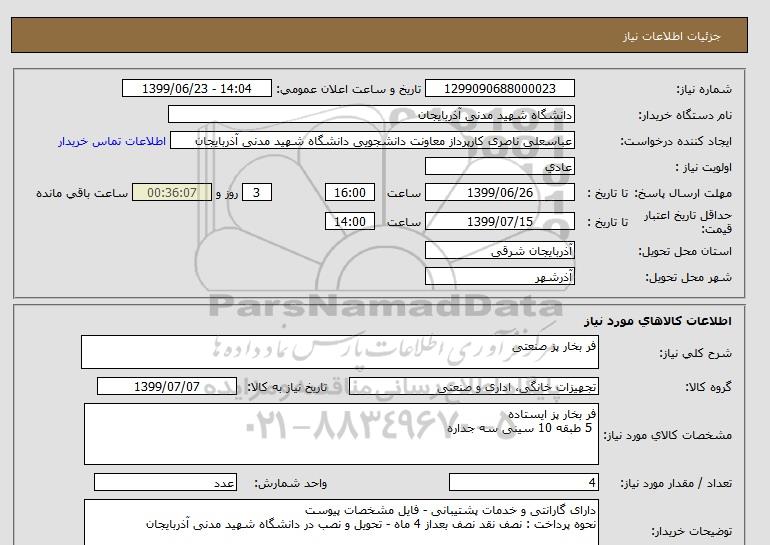This screenshot has height=545, width=770.
Task: Click the label توضیحات خریدار
Action: pos(691,531)
